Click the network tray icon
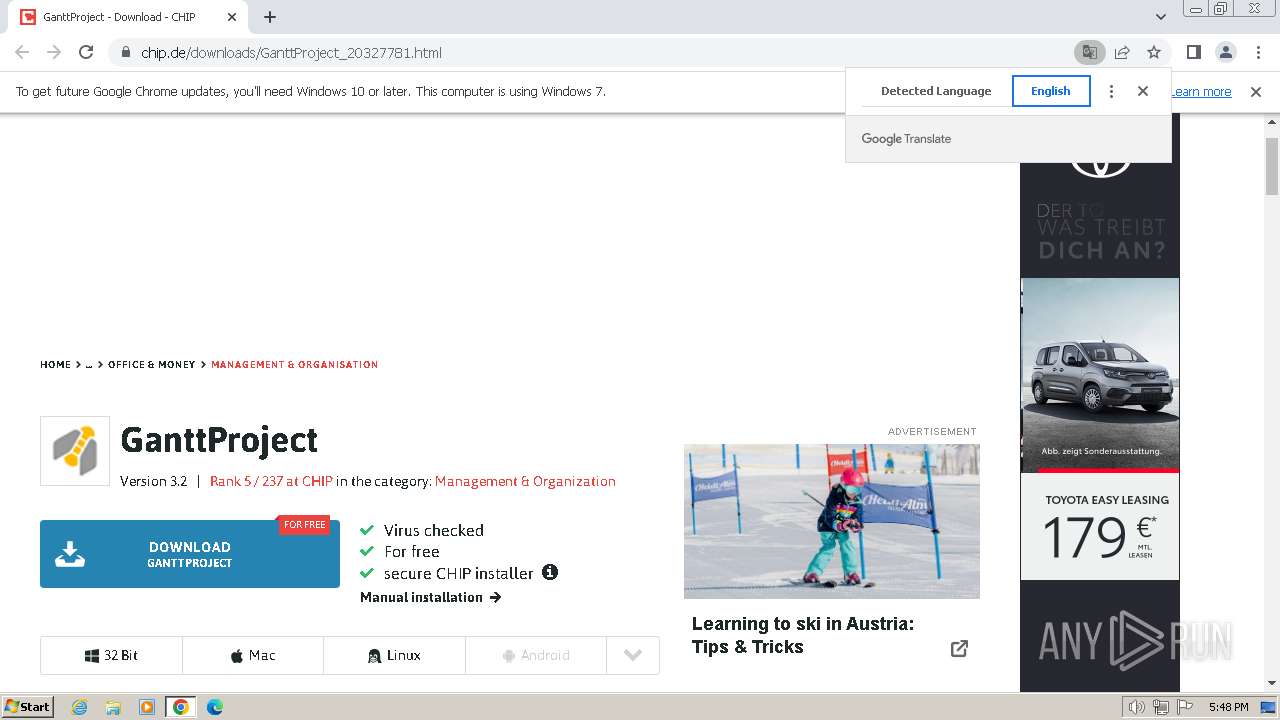 click(1161, 707)
